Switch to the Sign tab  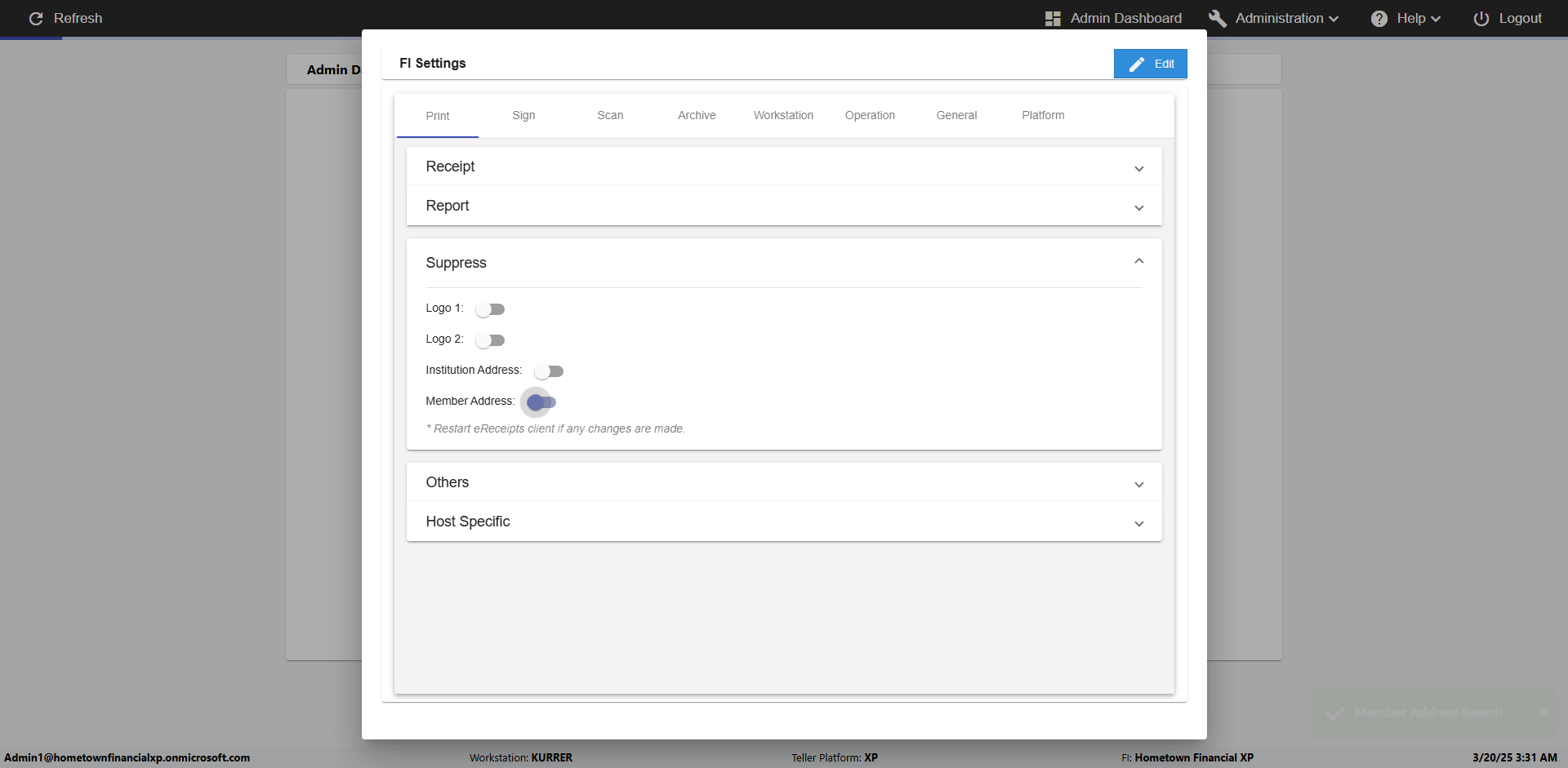click(x=523, y=116)
